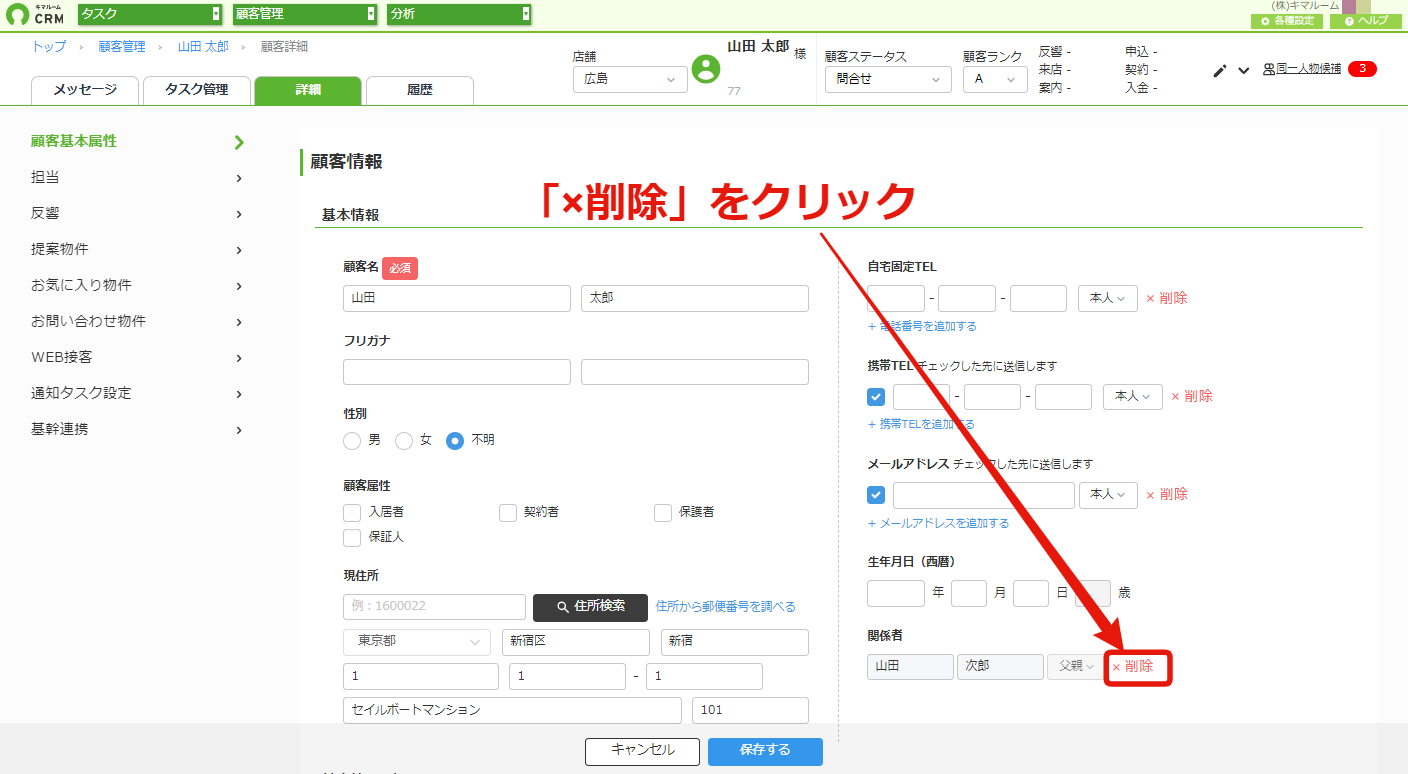The height and width of the screenshot is (774, 1408).
Task: Open 反響 section in the sidebar
Action: (138, 214)
